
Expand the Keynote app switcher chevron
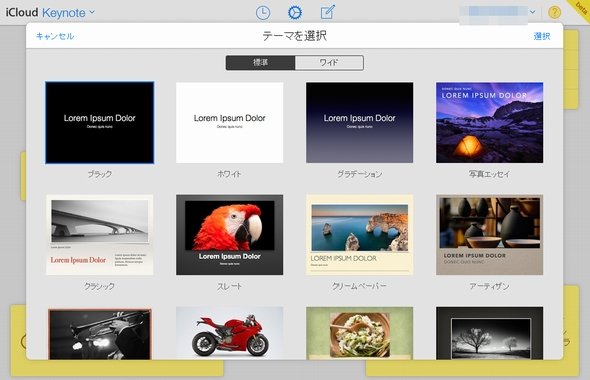pos(92,12)
